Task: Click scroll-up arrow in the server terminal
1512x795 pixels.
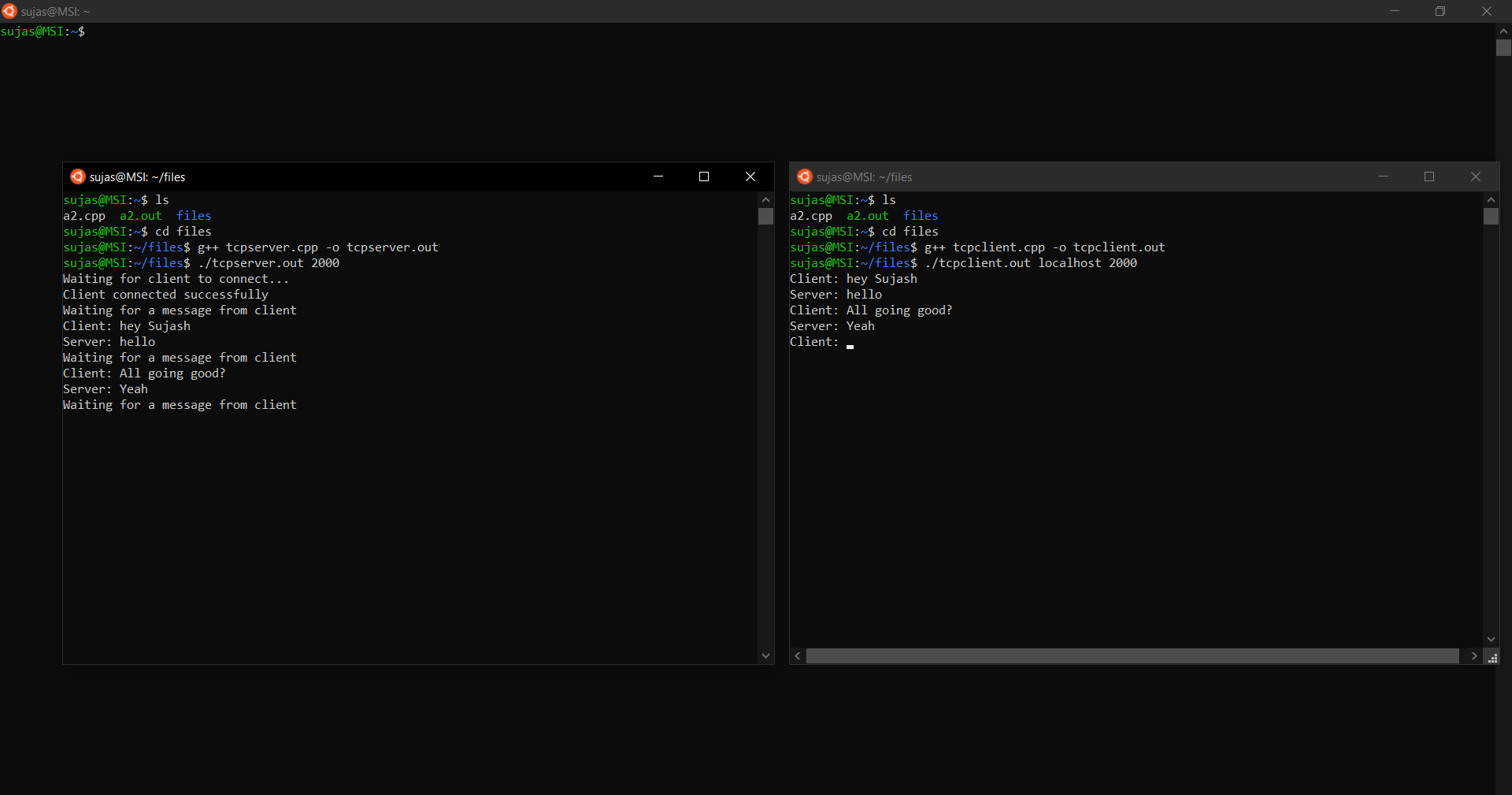Action: [765, 200]
